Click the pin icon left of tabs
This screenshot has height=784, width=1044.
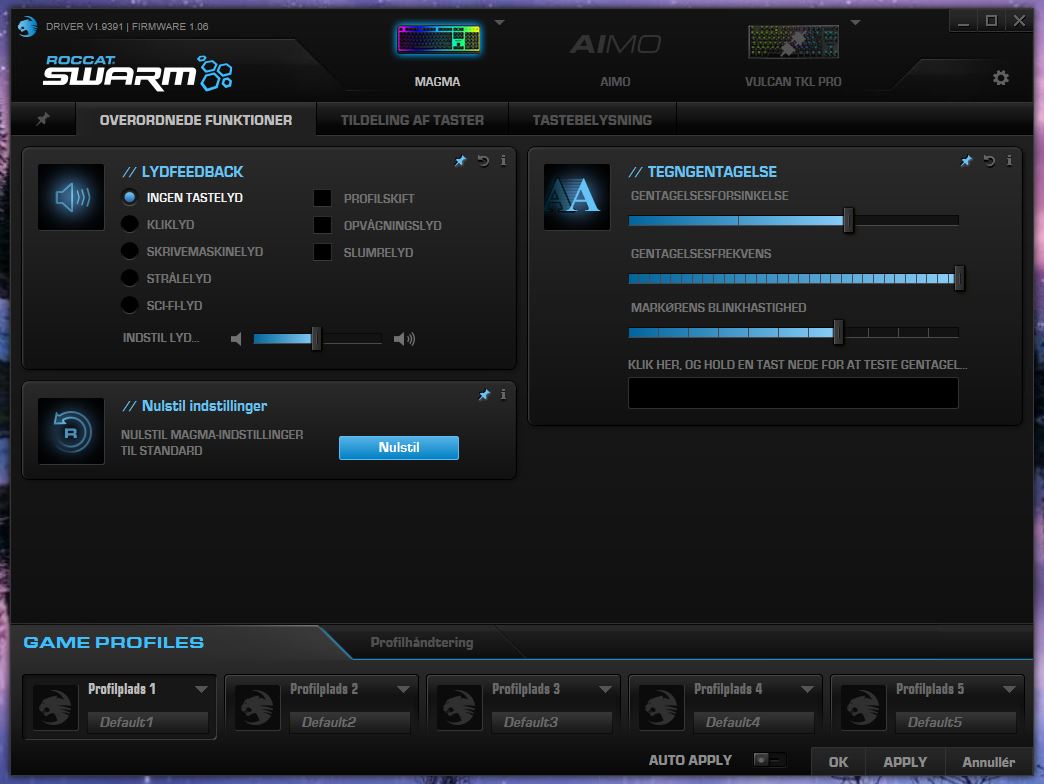[x=43, y=119]
